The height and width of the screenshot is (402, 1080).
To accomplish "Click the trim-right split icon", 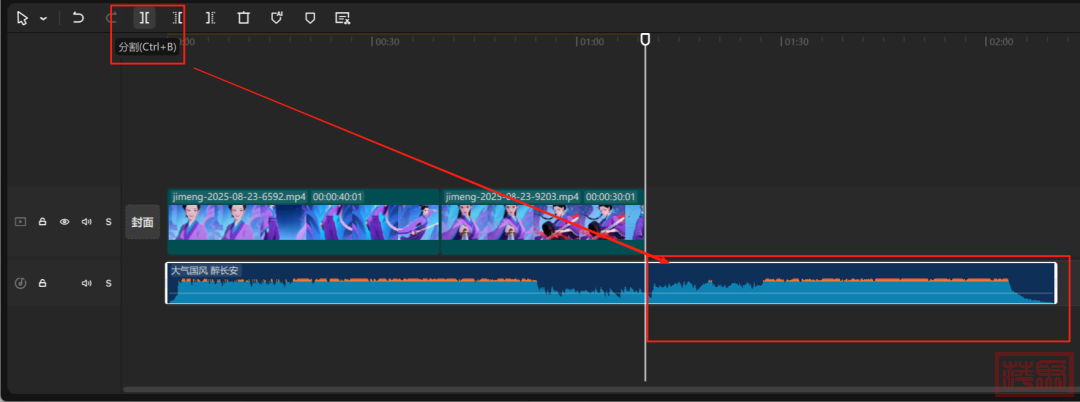I will [x=210, y=18].
